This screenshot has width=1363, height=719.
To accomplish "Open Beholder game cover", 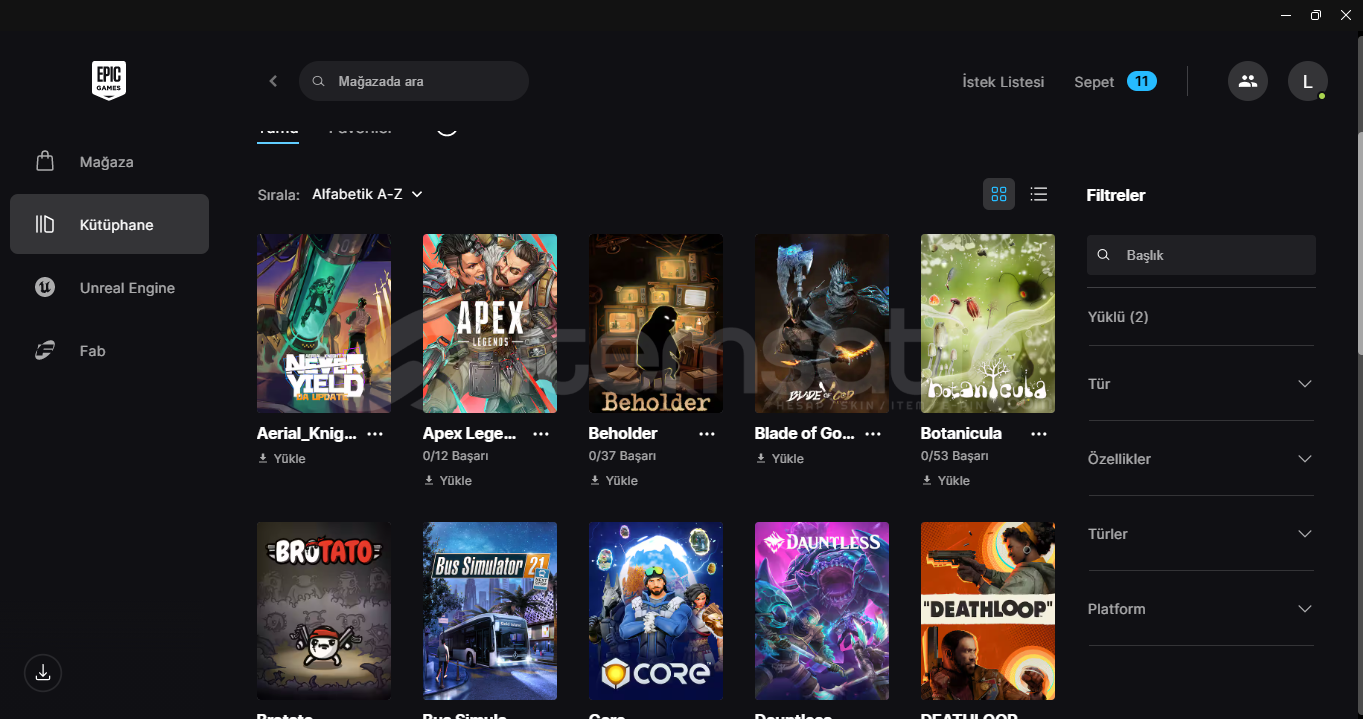I will 656,323.
